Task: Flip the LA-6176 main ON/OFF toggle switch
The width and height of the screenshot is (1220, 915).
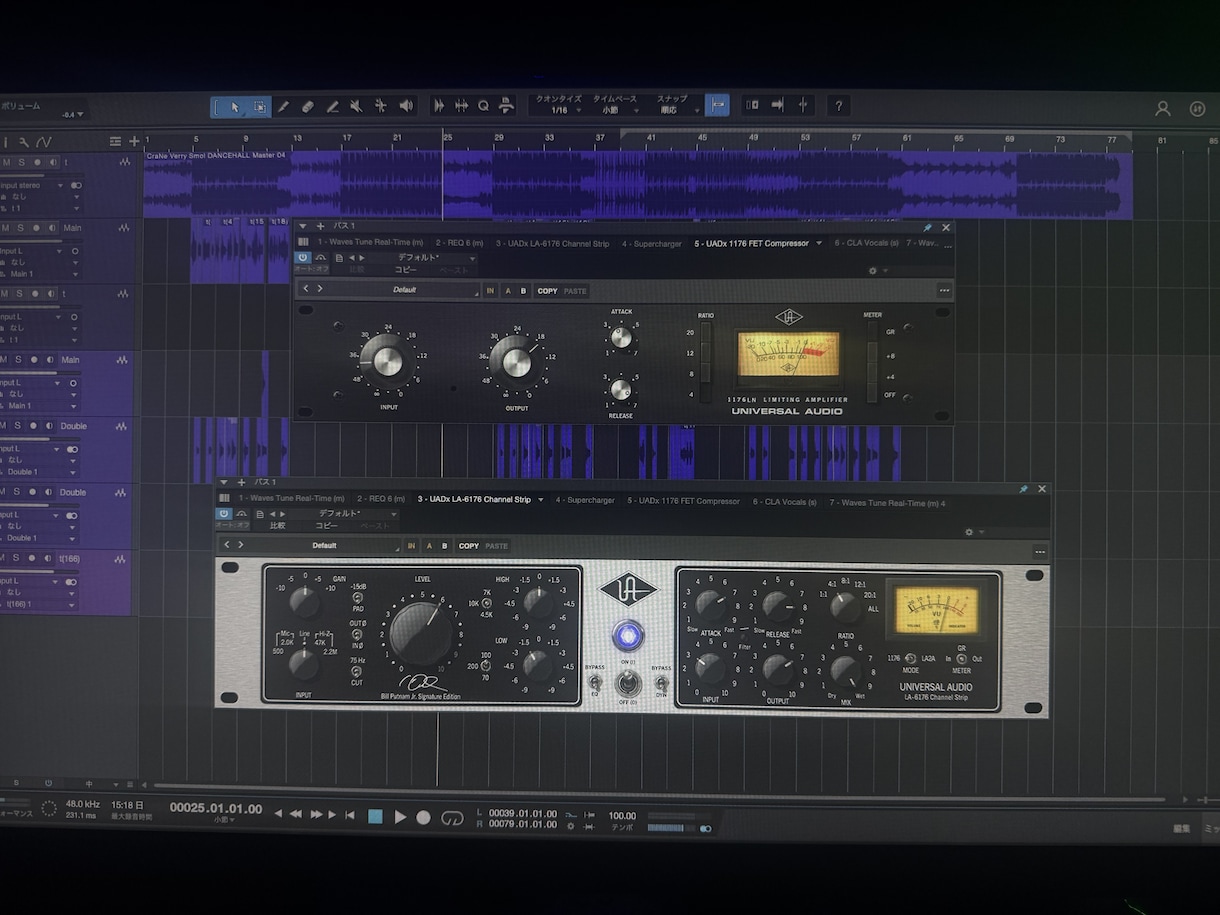Action: 628,682
